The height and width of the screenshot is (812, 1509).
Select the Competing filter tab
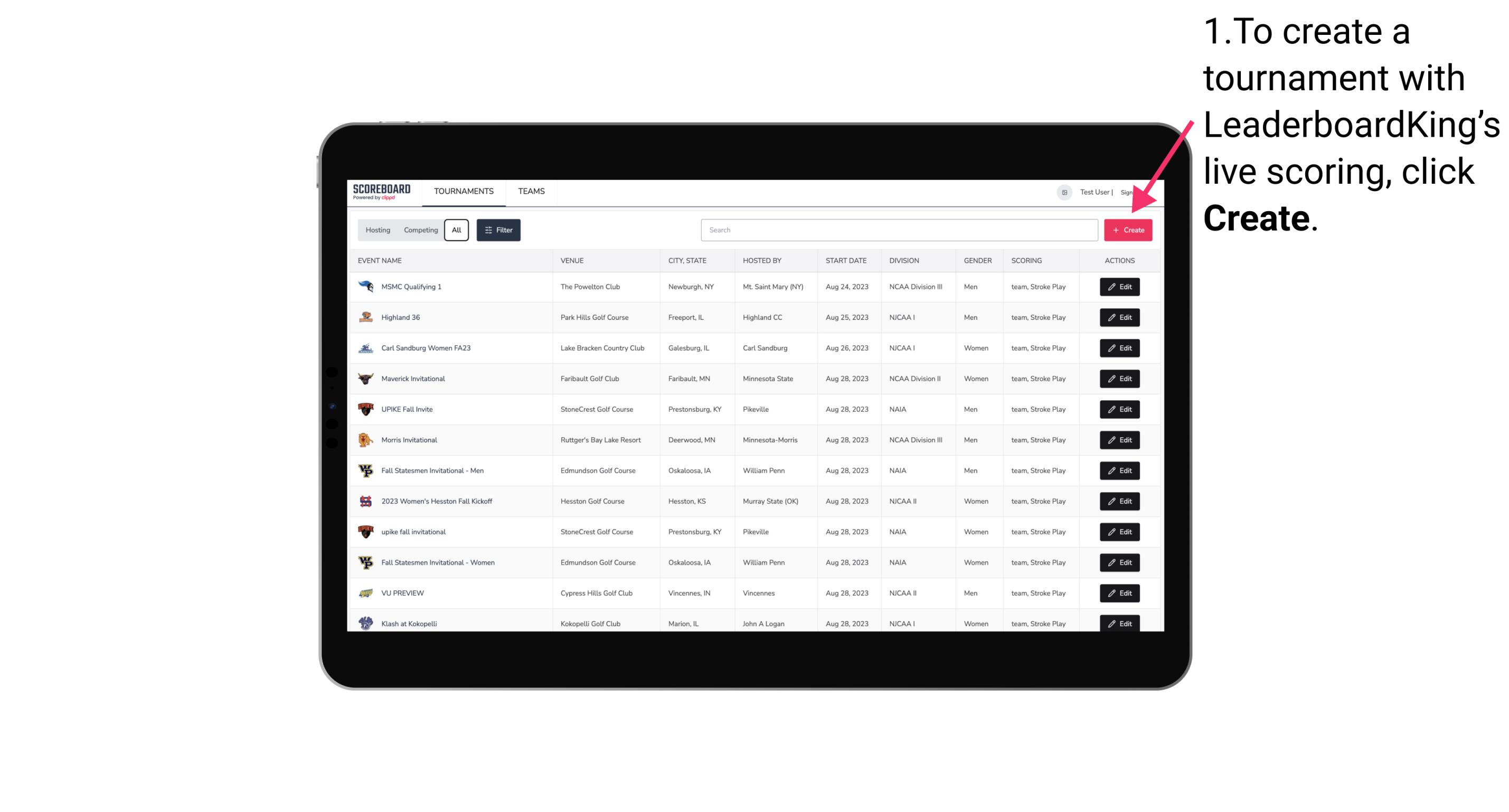pos(420,231)
